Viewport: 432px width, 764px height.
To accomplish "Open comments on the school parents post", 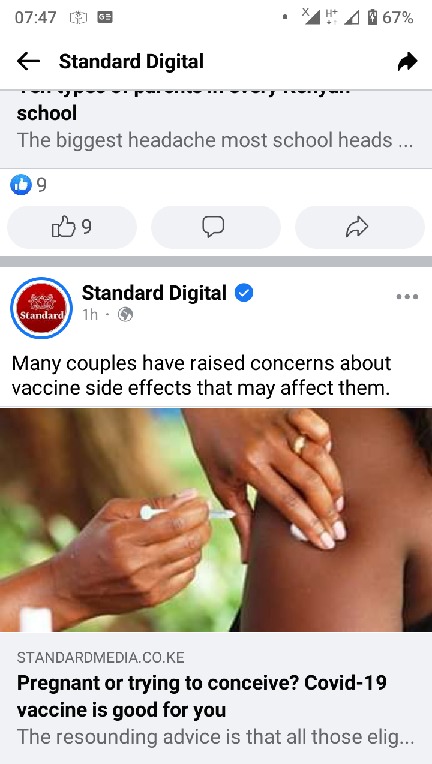I will click(216, 227).
